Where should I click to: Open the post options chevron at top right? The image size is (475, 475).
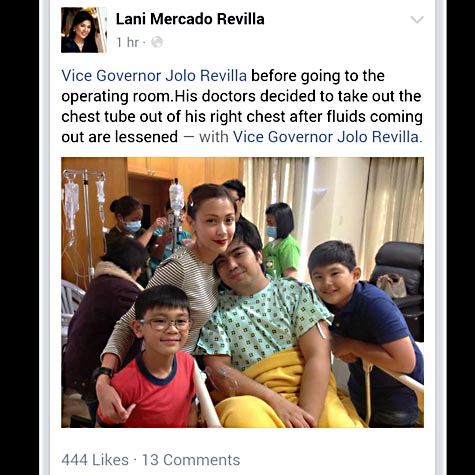click(x=417, y=20)
